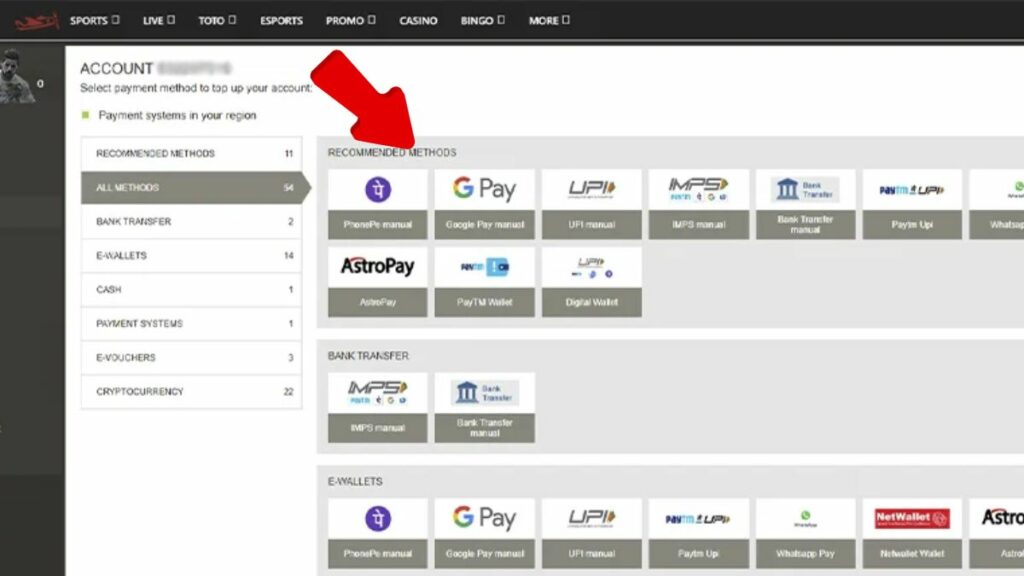Click the NetWallet logo in E-Wallets
The image size is (1024, 576).
point(912,519)
